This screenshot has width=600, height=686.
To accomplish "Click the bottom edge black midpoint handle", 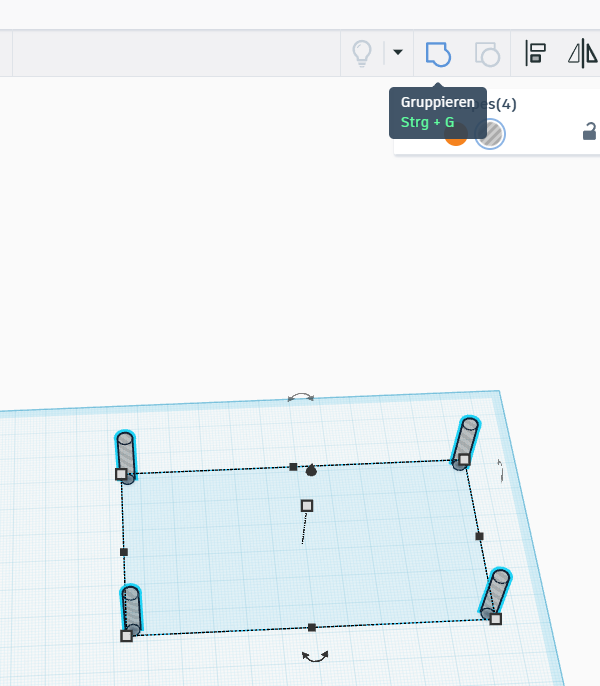I will point(312,627).
